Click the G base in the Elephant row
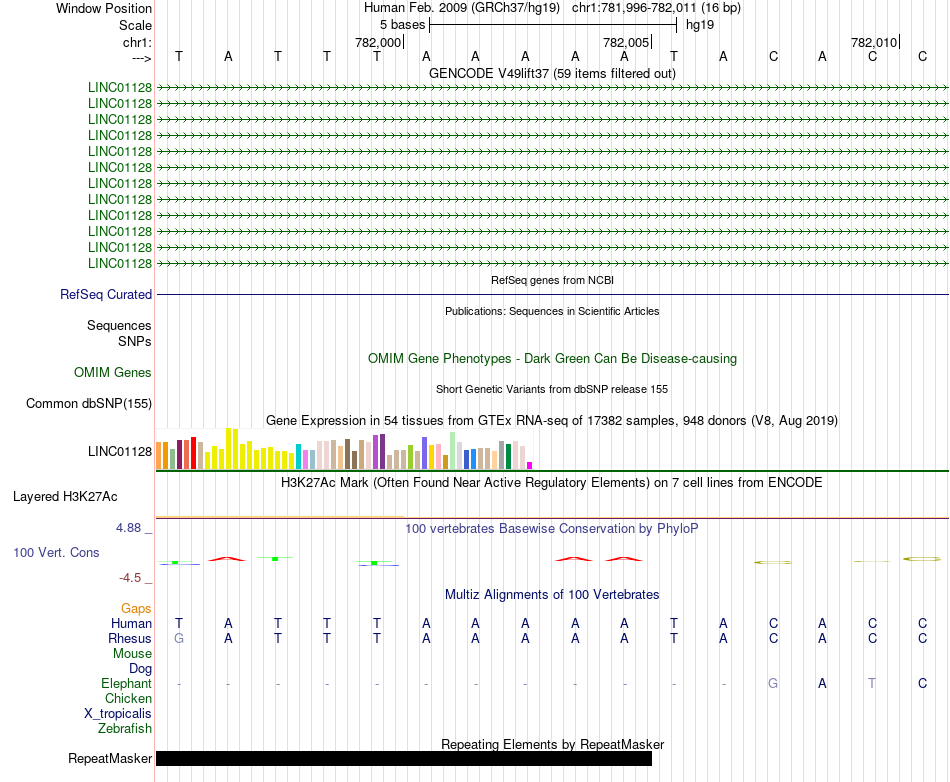Screen dimensions: 950x782 click(773, 683)
